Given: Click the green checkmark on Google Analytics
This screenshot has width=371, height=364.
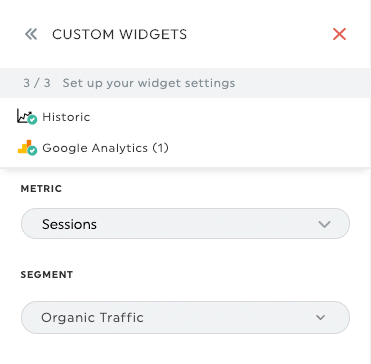Looking at the screenshot, I should pos(32,150).
